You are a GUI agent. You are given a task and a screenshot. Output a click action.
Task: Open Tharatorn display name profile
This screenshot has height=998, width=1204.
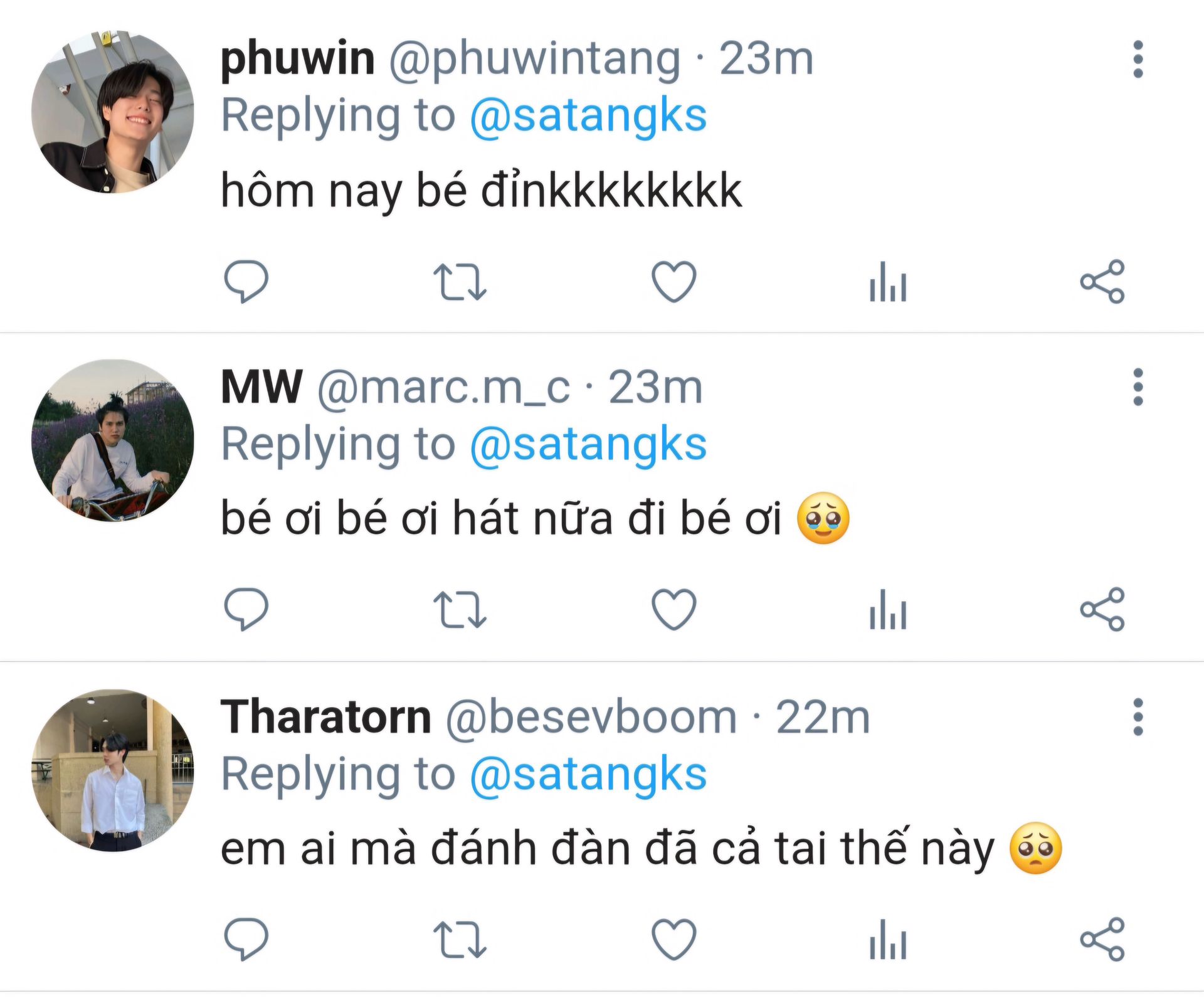click(326, 717)
